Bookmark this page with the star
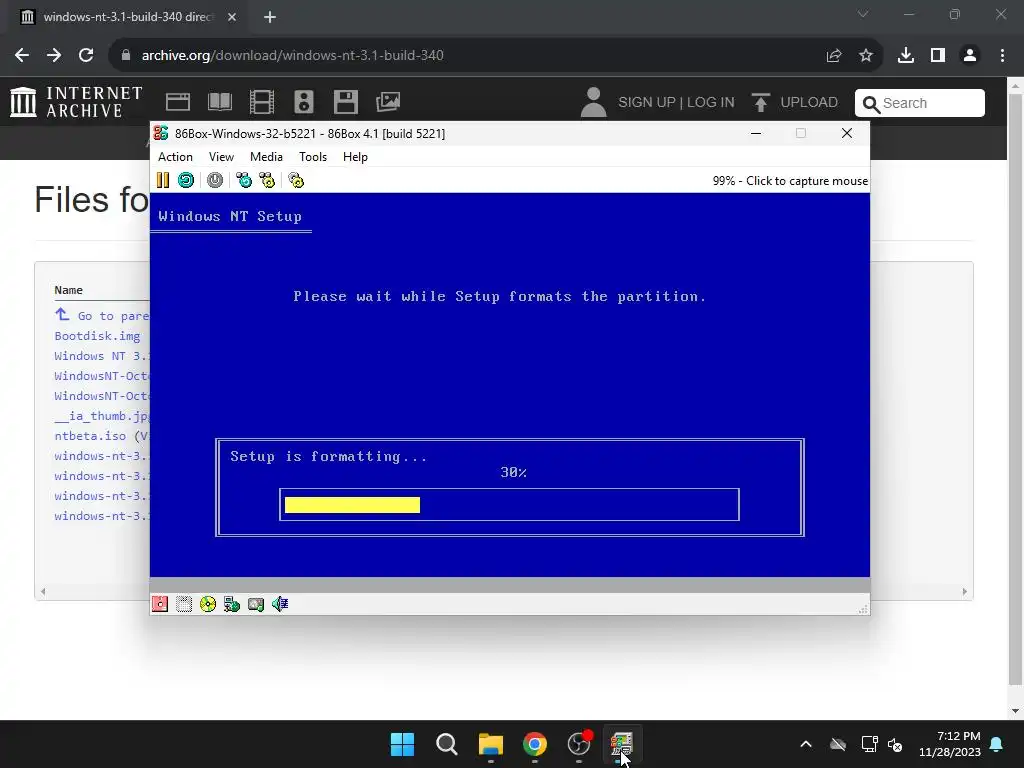Image resolution: width=1024 pixels, height=768 pixels. click(x=866, y=56)
